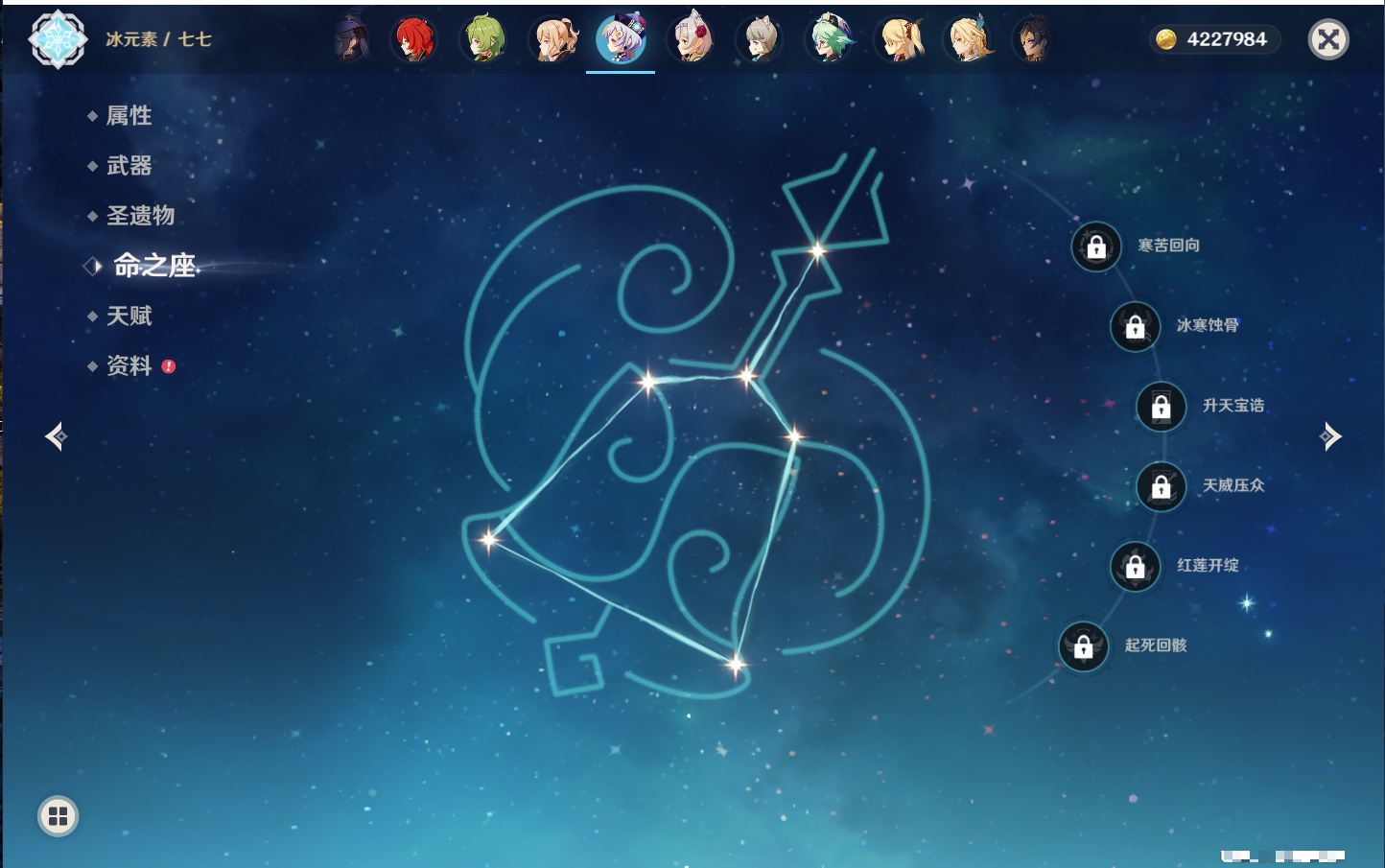Switch to green-haired Collei avatar
The width and height of the screenshot is (1385, 868).
coord(484,40)
